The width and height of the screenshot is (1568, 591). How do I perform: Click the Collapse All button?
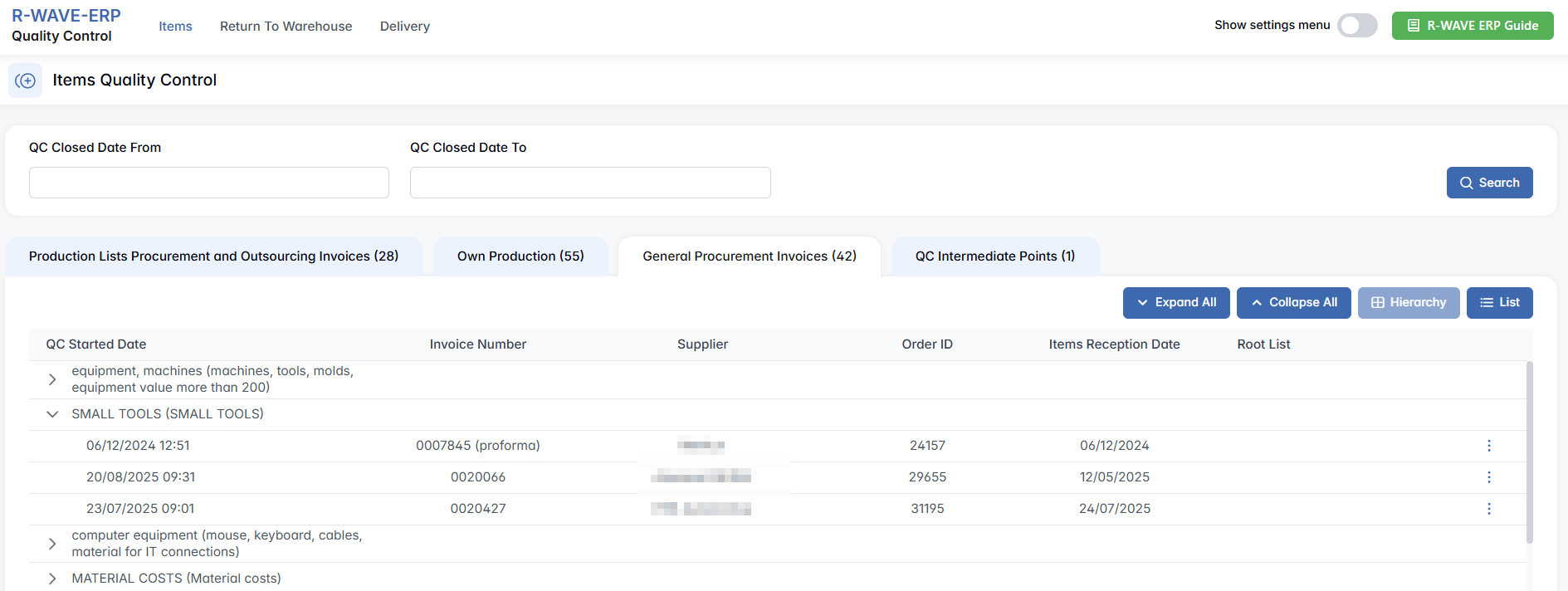pyautogui.click(x=1293, y=303)
